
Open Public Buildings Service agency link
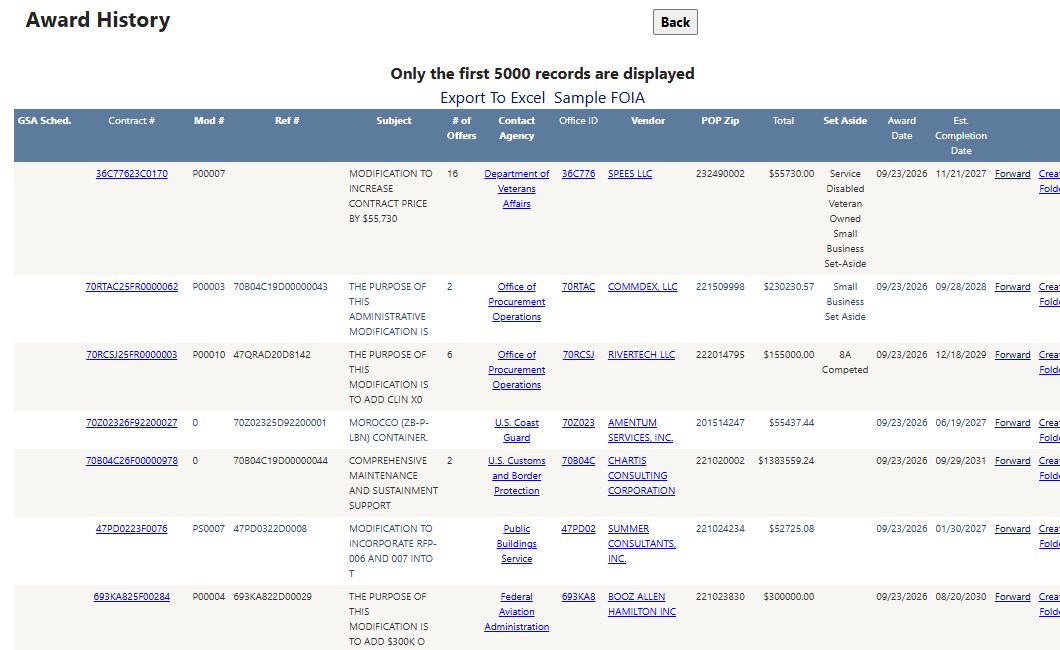coord(516,544)
